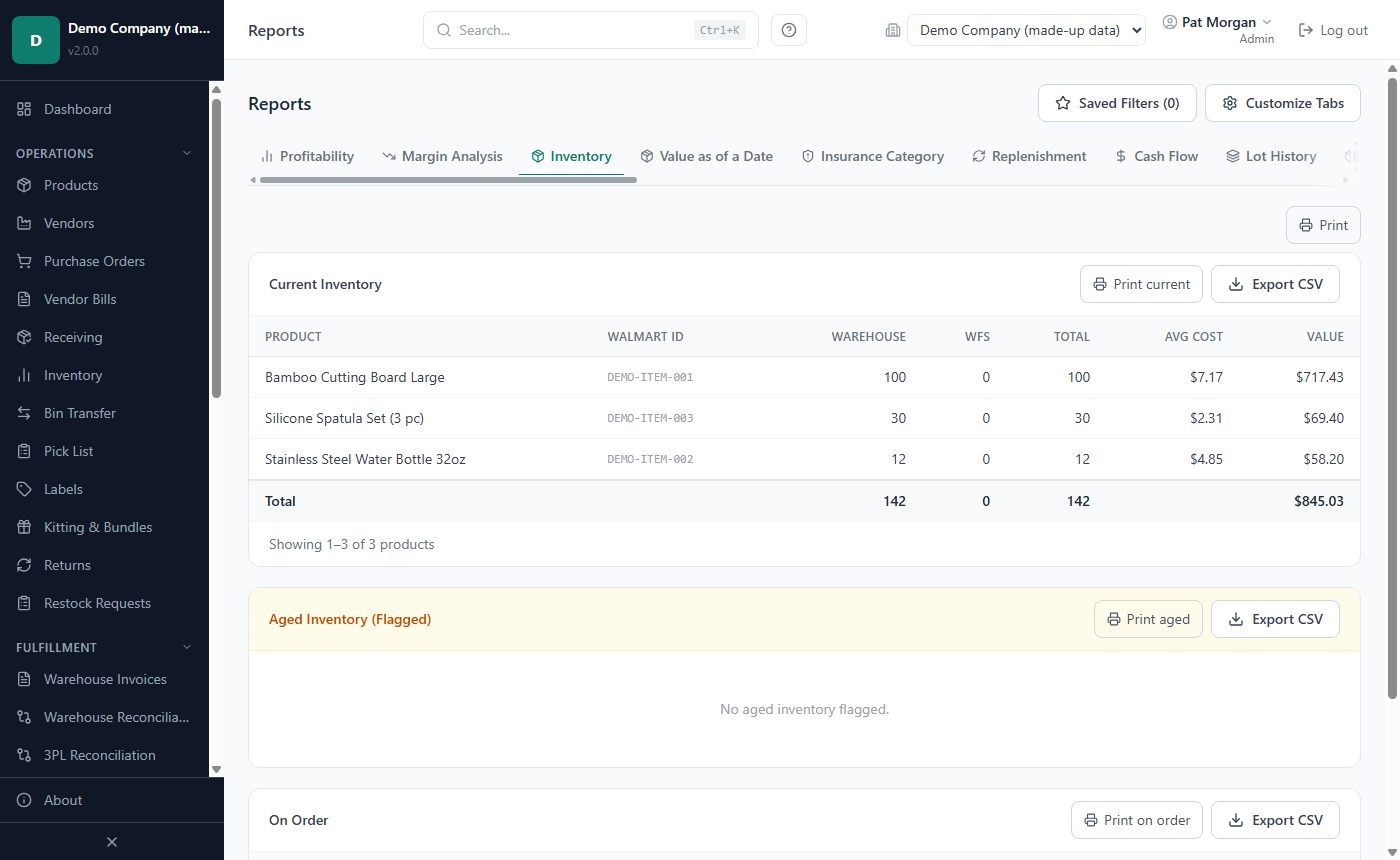This screenshot has height=860, width=1400.
Task: Switch to the Insurance Category tab
Action: [872, 156]
